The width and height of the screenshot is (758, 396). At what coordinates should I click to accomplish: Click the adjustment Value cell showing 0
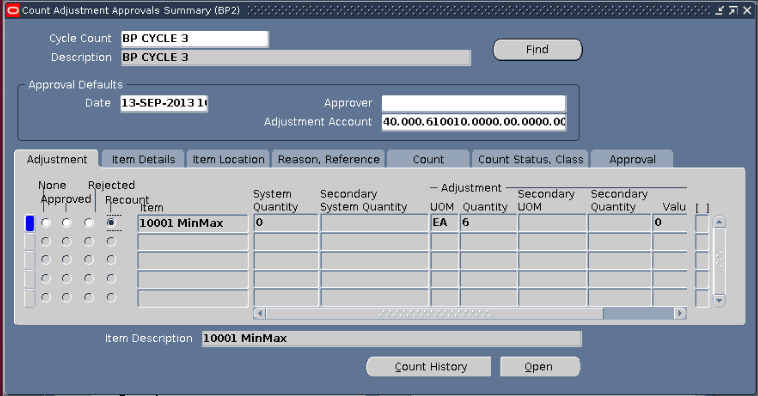point(670,223)
